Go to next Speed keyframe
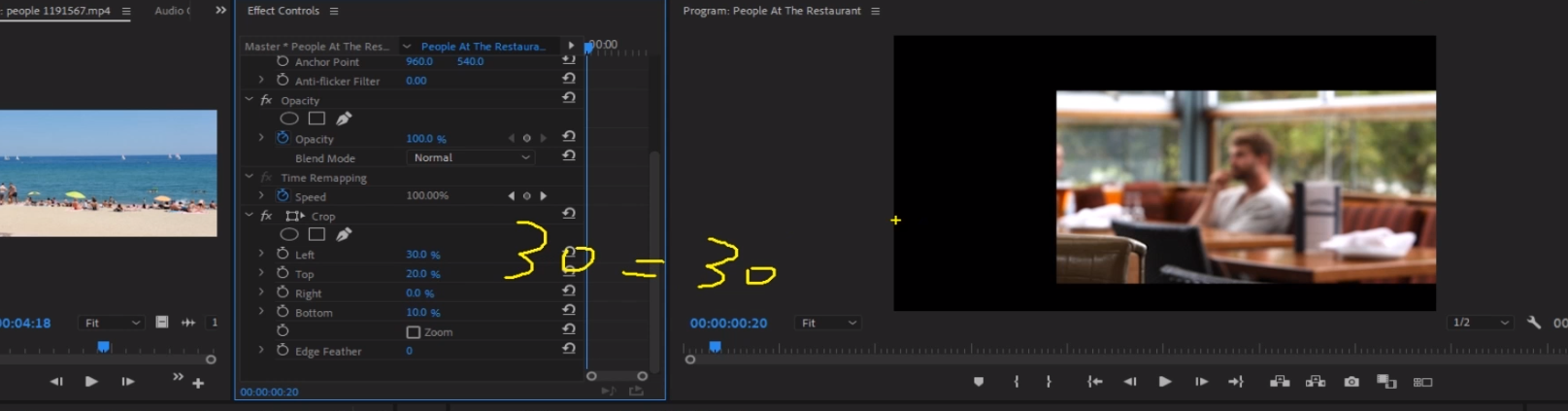The height and width of the screenshot is (411, 1568). tap(543, 196)
